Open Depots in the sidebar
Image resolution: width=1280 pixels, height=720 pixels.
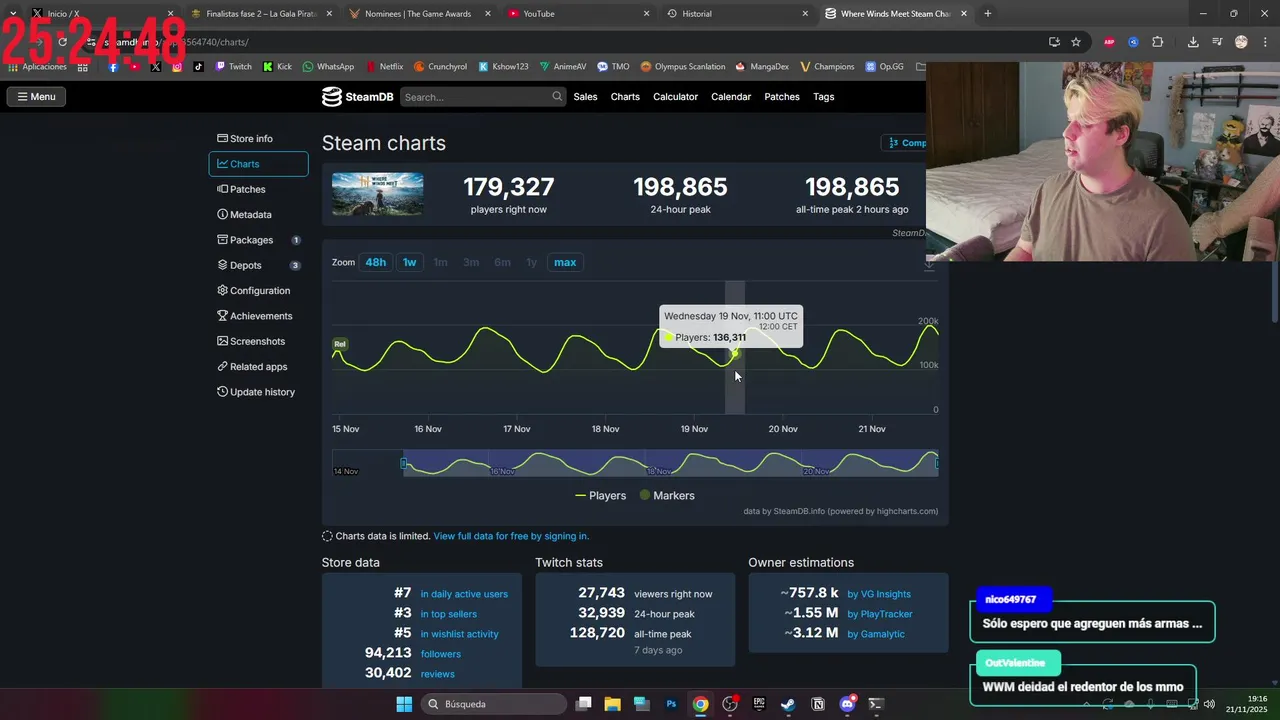click(x=239, y=266)
